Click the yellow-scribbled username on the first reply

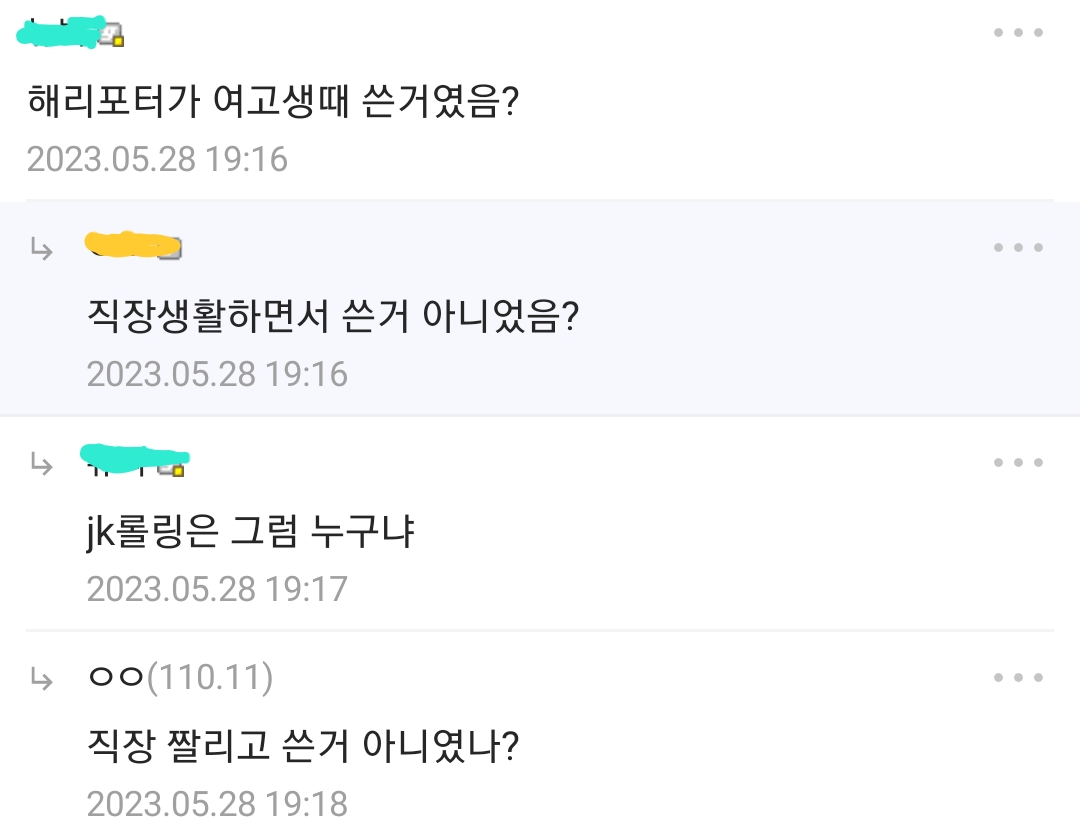[x=125, y=245]
